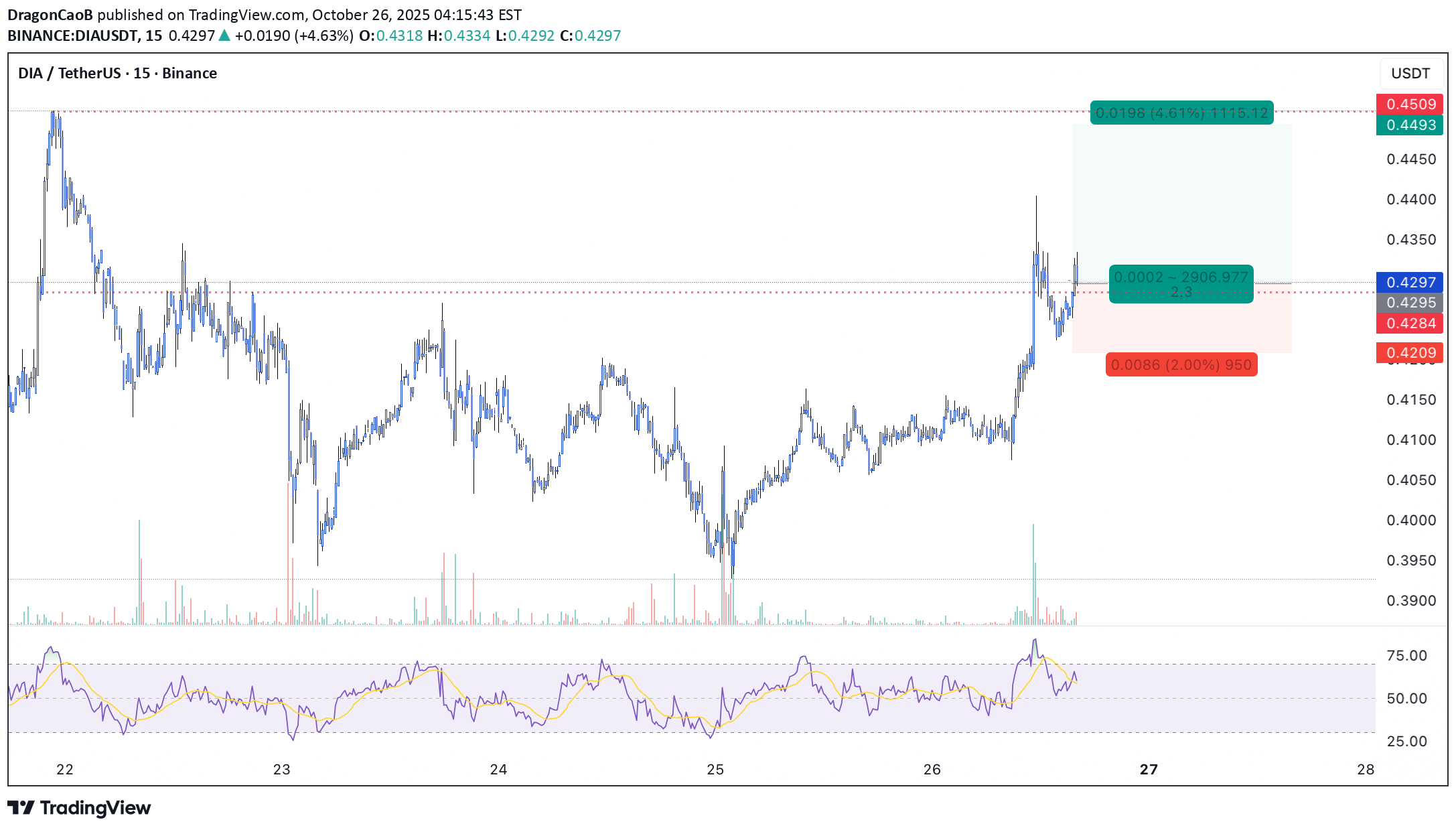Click the TradingView logo icon at bottom left

pos(20,807)
